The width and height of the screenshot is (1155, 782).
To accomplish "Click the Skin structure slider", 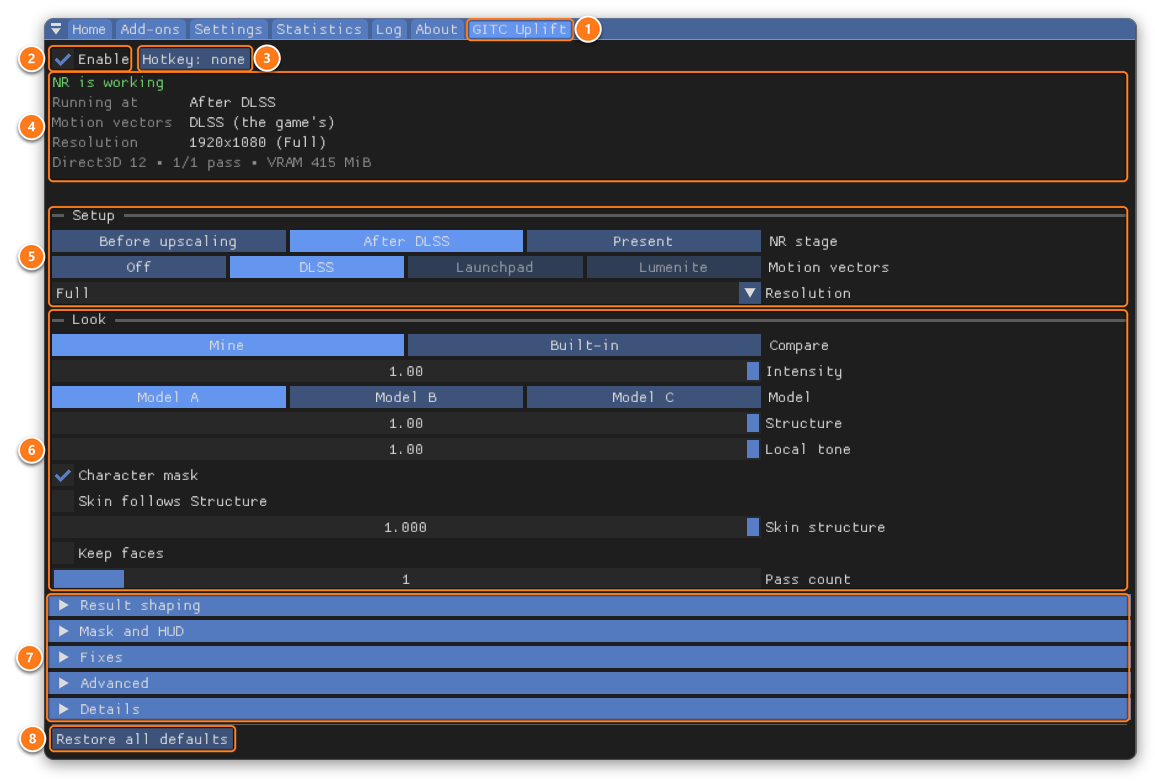I will 406,527.
